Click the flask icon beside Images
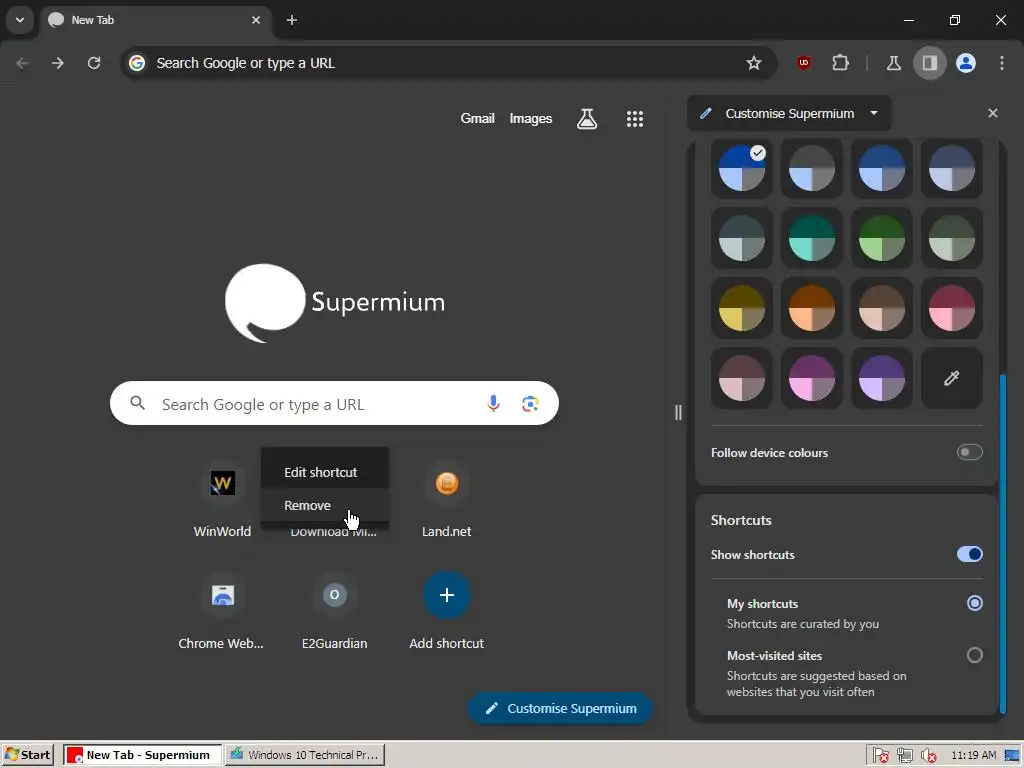This screenshot has width=1024, height=768. coord(587,118)
